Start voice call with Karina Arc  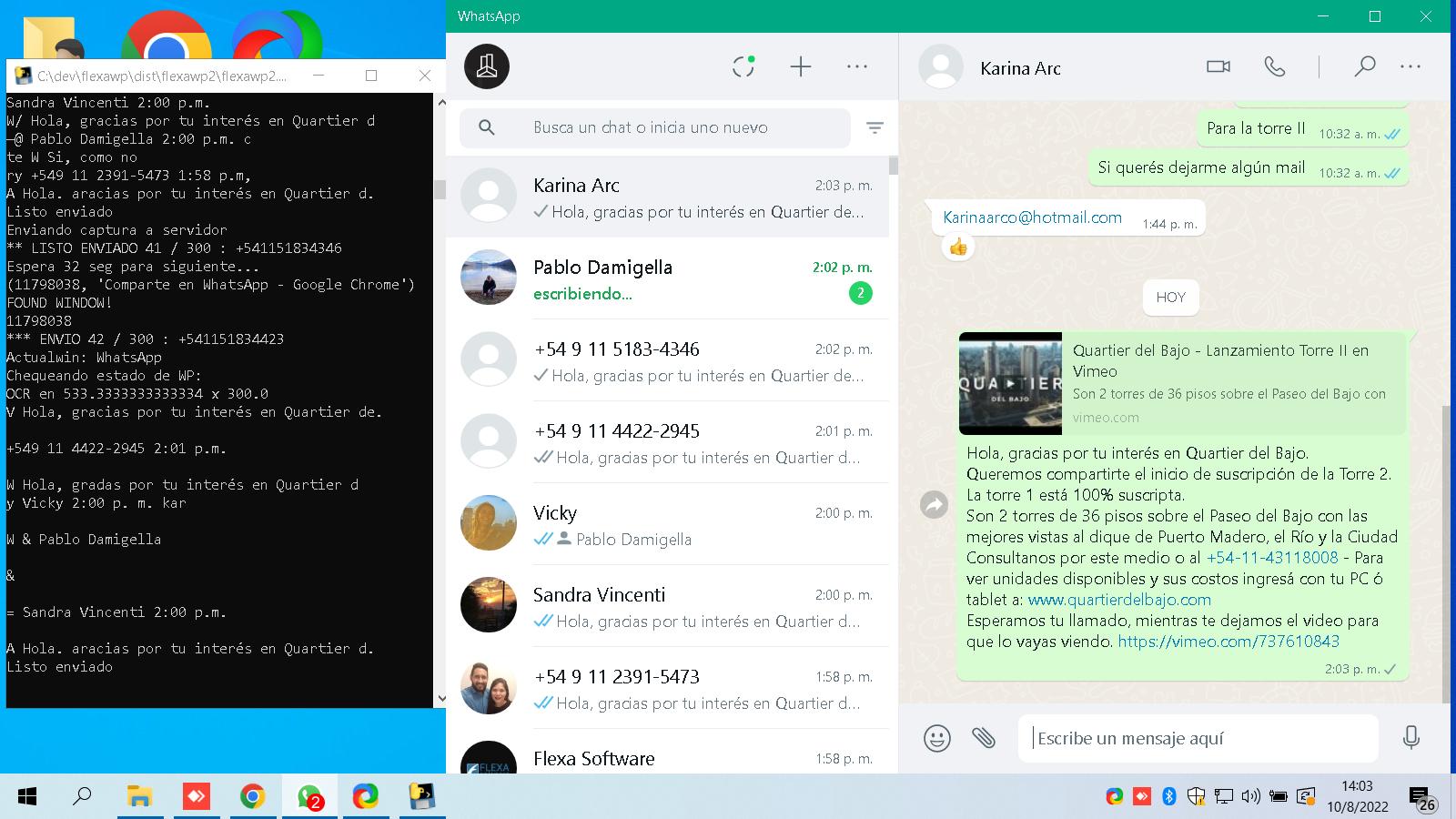click(x=1275, y=66)
